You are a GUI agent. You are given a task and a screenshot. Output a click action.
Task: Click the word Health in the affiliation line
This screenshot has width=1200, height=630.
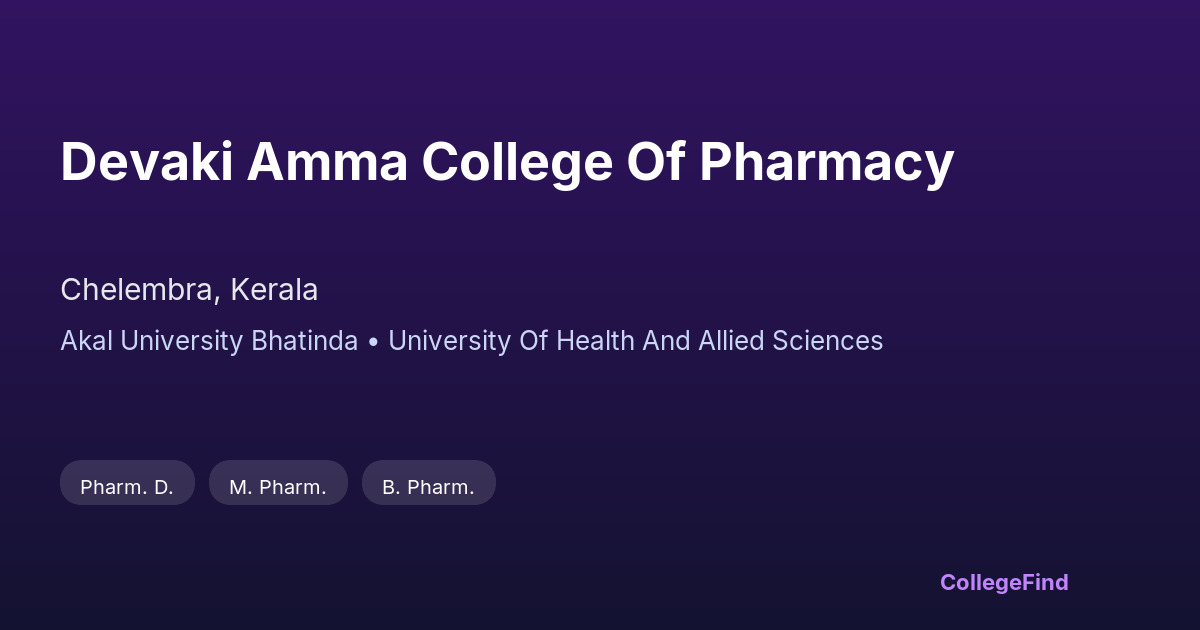597,341
